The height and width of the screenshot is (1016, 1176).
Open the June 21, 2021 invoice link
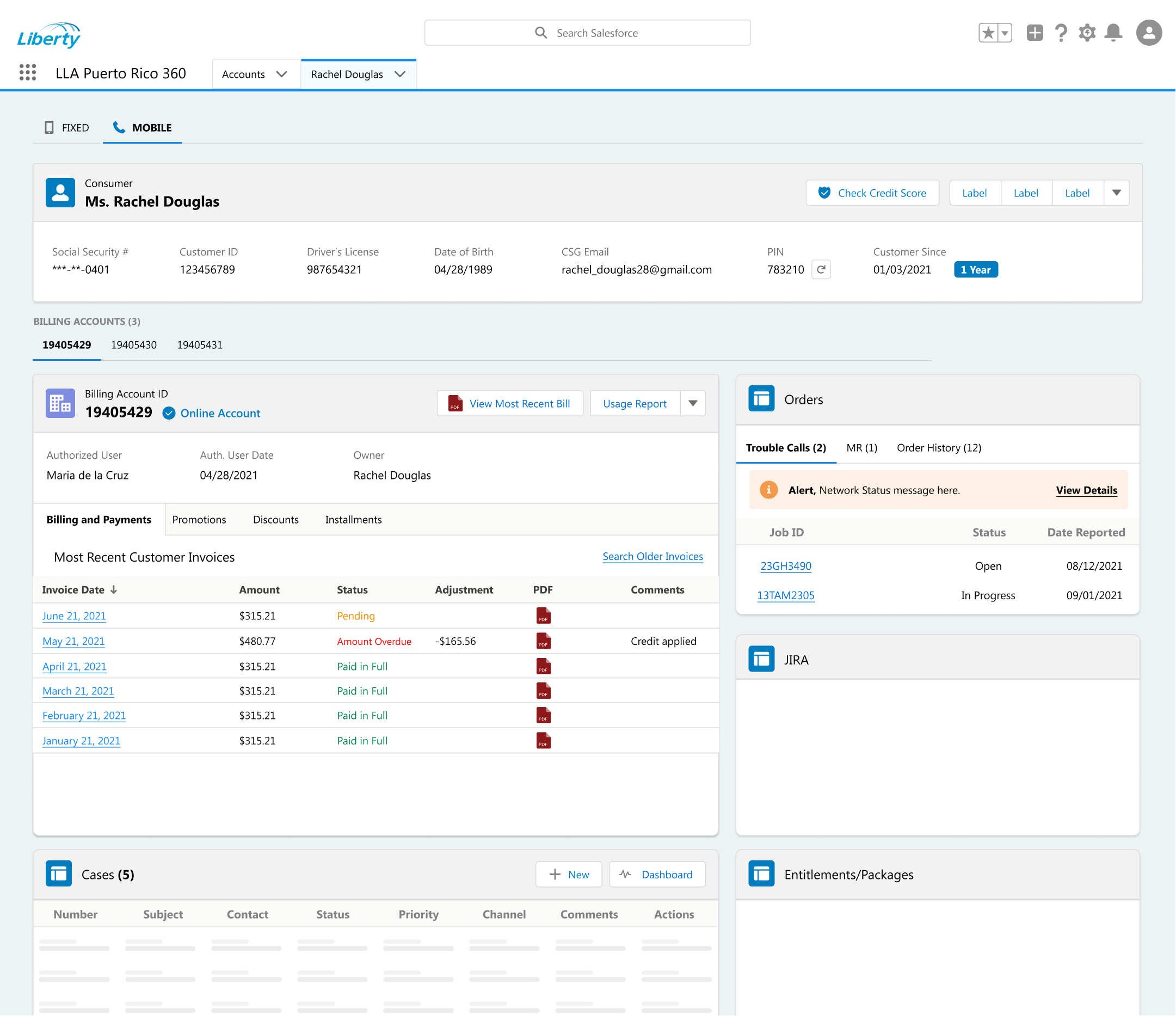(75, 616)
